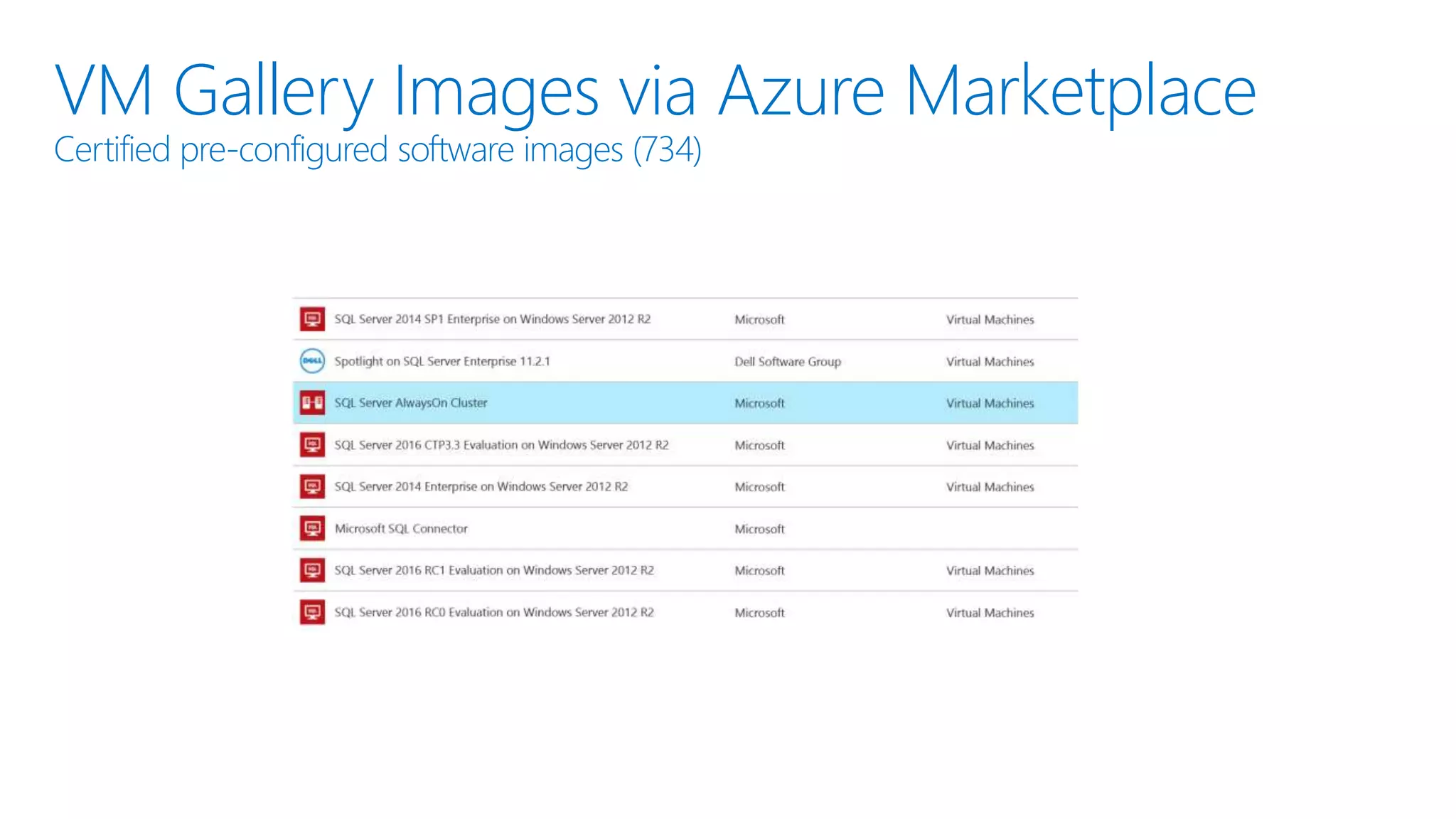
Task: Click SQL Server 2014 Enterprise on Windows title
Action: point(481,487)
